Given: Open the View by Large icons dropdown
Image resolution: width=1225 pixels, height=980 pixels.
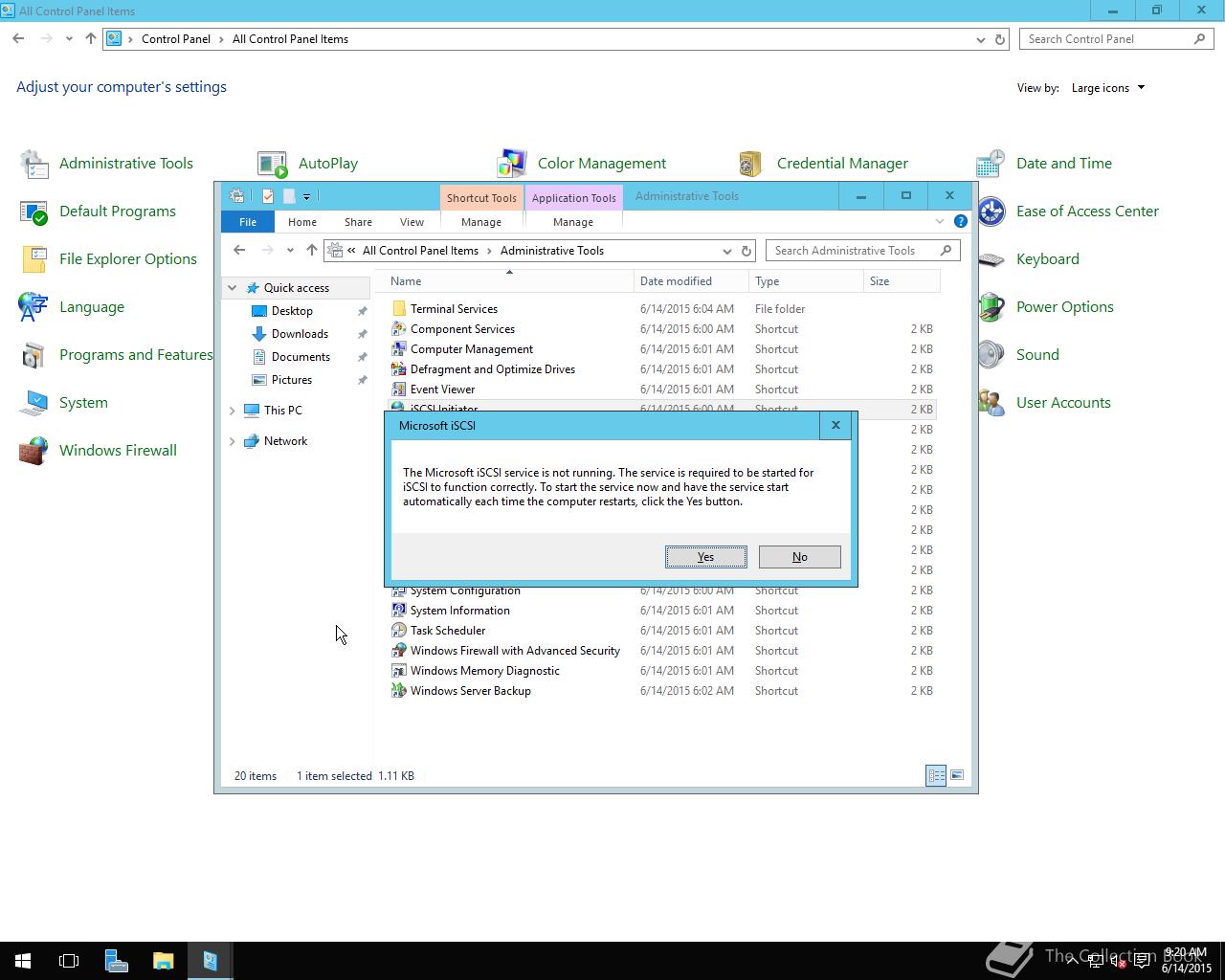Looking at the screenshot, I should point(1108,88).
